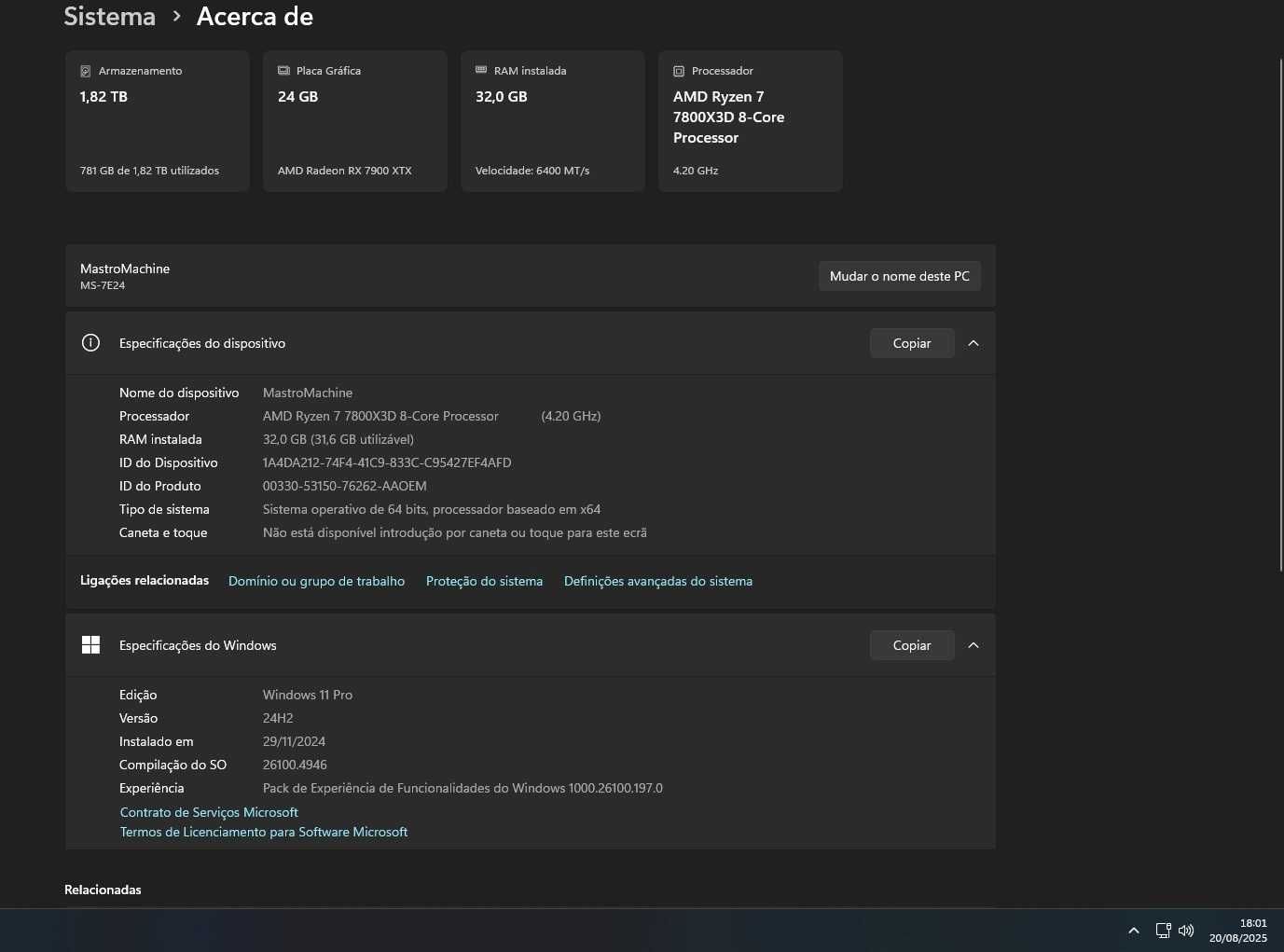Click the Processador card icon
Viewport: 1284px width, 952px height.
pos(679,71)
